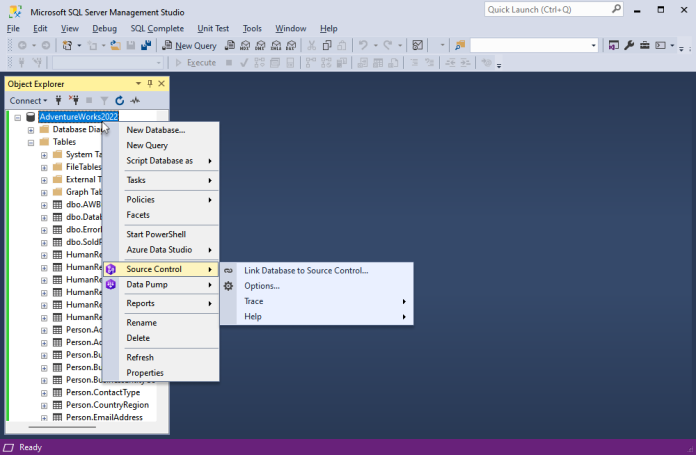Click the New Query toolbar button
This screenshot has width=696, height=455.
coord(195,45)
